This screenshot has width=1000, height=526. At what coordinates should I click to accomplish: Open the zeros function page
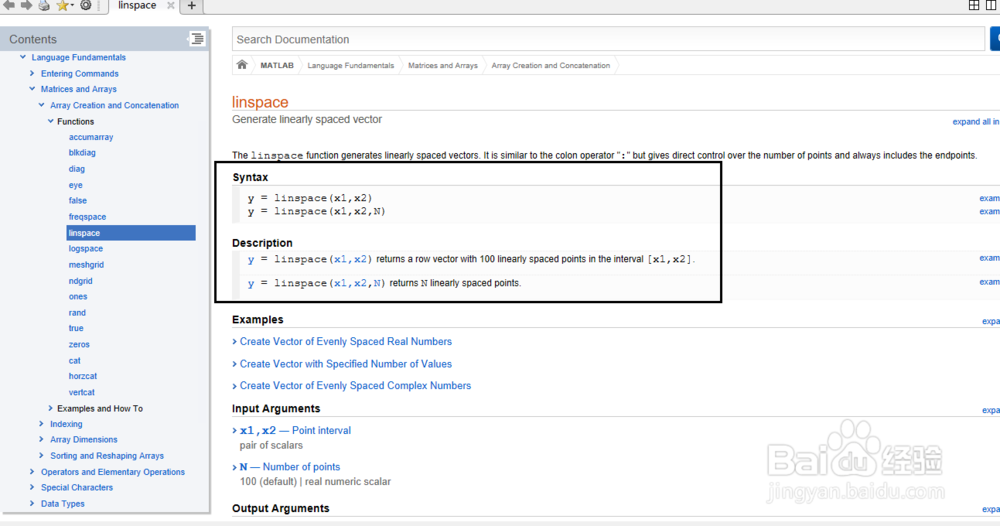click(x=79, y=345)
